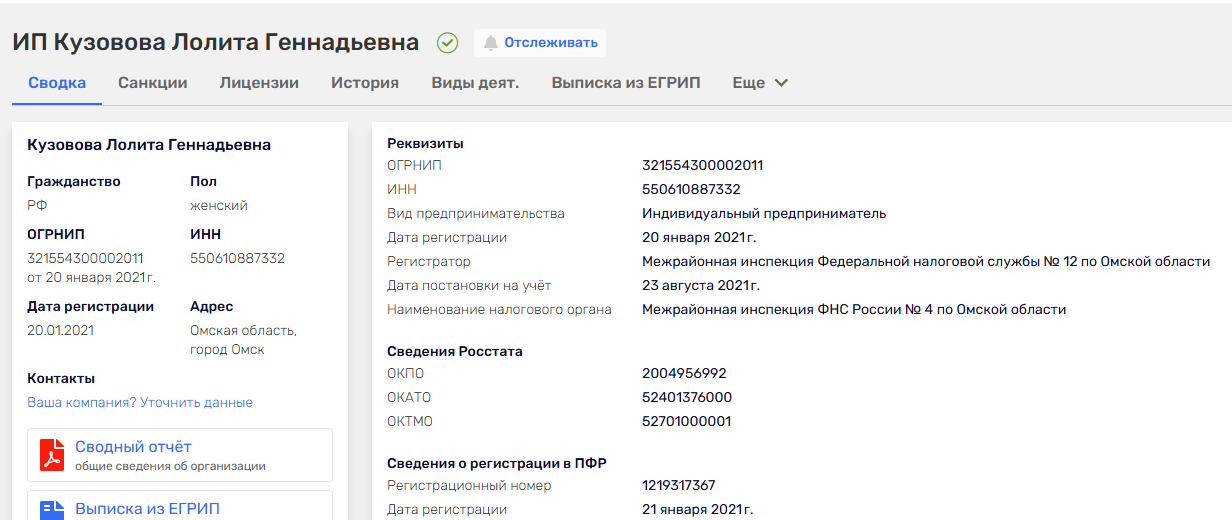Go to the История tab
The height and width of the screenshot is (520, 1232).
[x=365, y=83]
